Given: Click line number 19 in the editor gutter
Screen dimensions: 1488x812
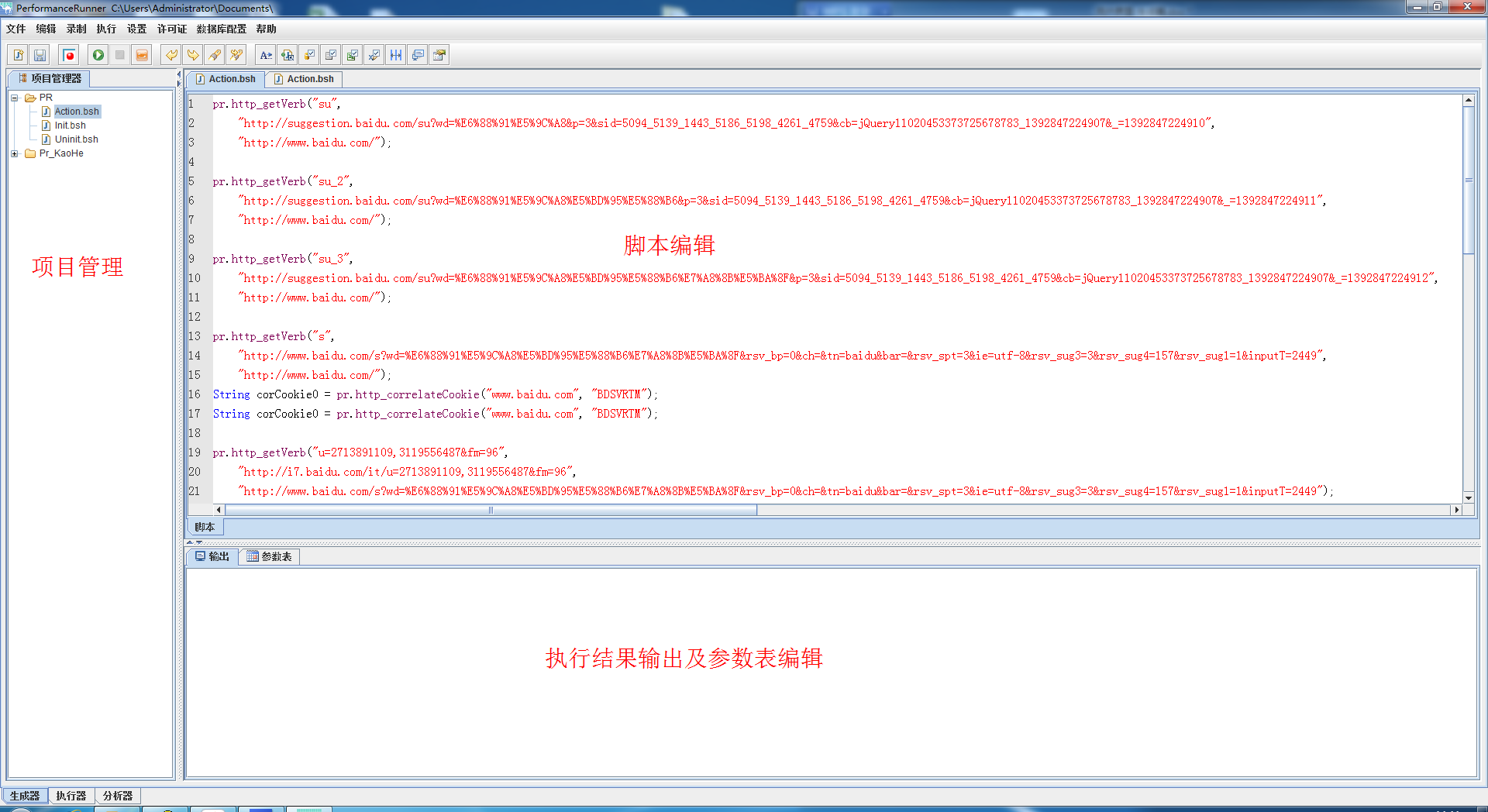Looking at the screenshot, I should pyautogui.click(x=195, y=452).
